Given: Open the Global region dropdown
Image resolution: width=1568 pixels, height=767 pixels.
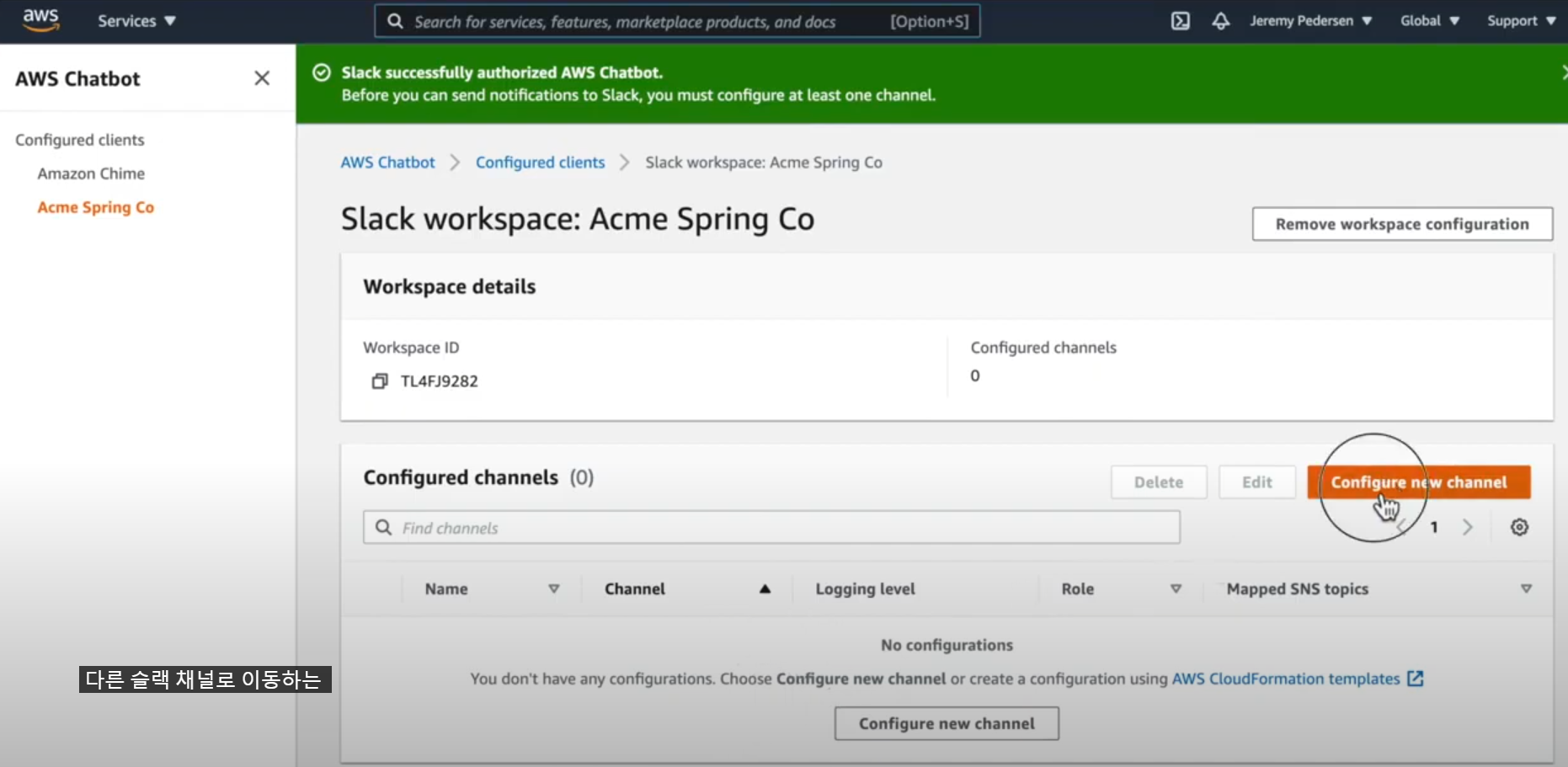Looking at the screenshot, I should 1430,21.
